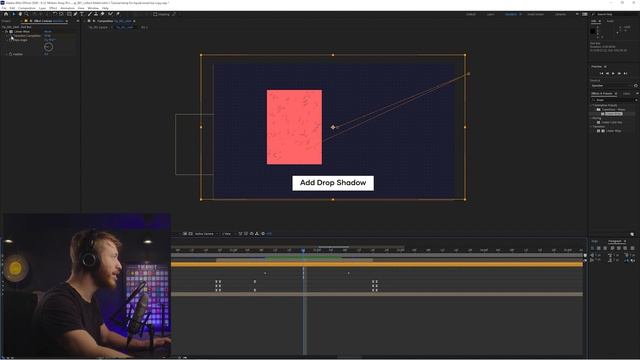
Task: Switch to the Default workspace
Action: click(471, 14)
